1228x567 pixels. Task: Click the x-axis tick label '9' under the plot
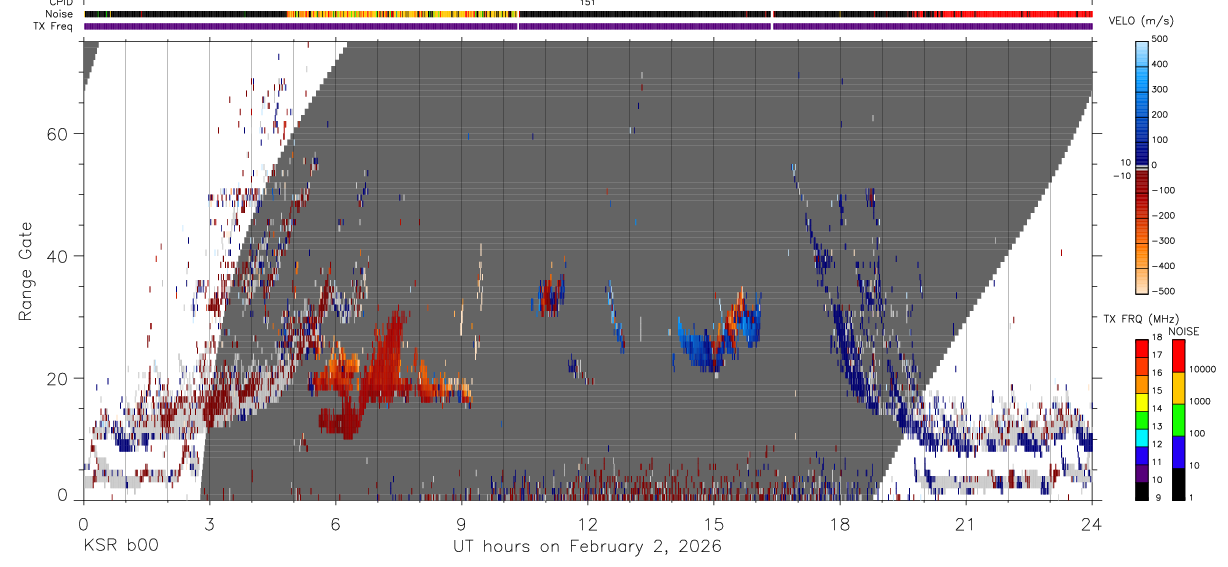(461, 525)
